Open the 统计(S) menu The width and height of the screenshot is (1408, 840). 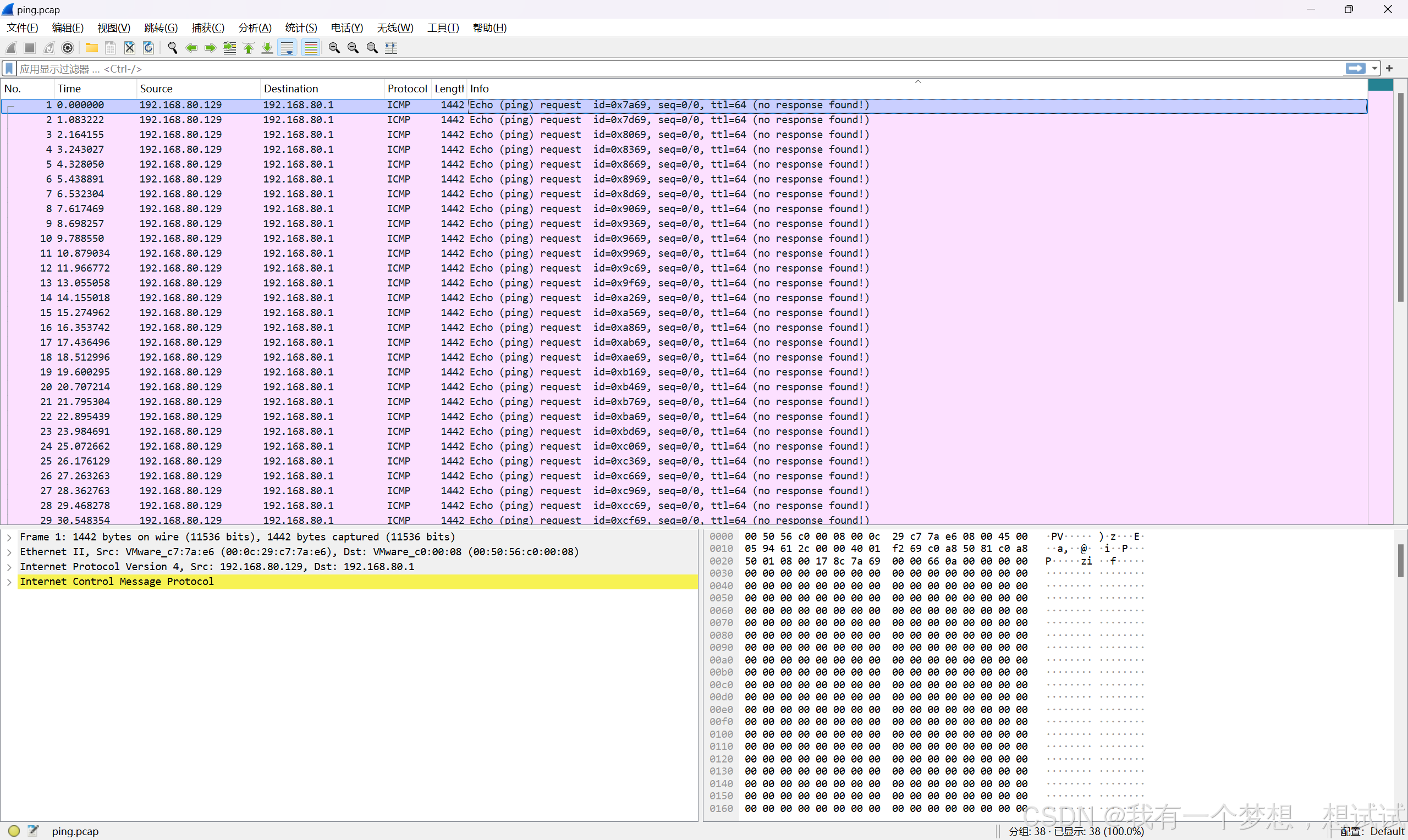point(301,27)
